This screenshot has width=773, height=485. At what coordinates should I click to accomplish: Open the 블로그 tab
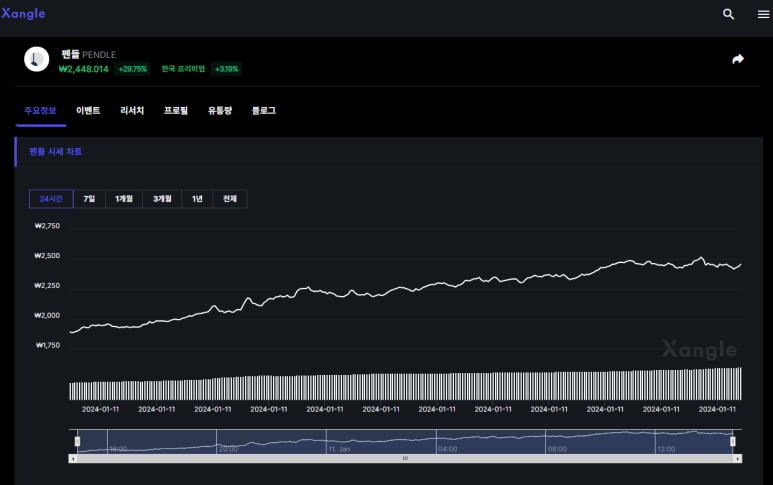[x=264, y=110]
